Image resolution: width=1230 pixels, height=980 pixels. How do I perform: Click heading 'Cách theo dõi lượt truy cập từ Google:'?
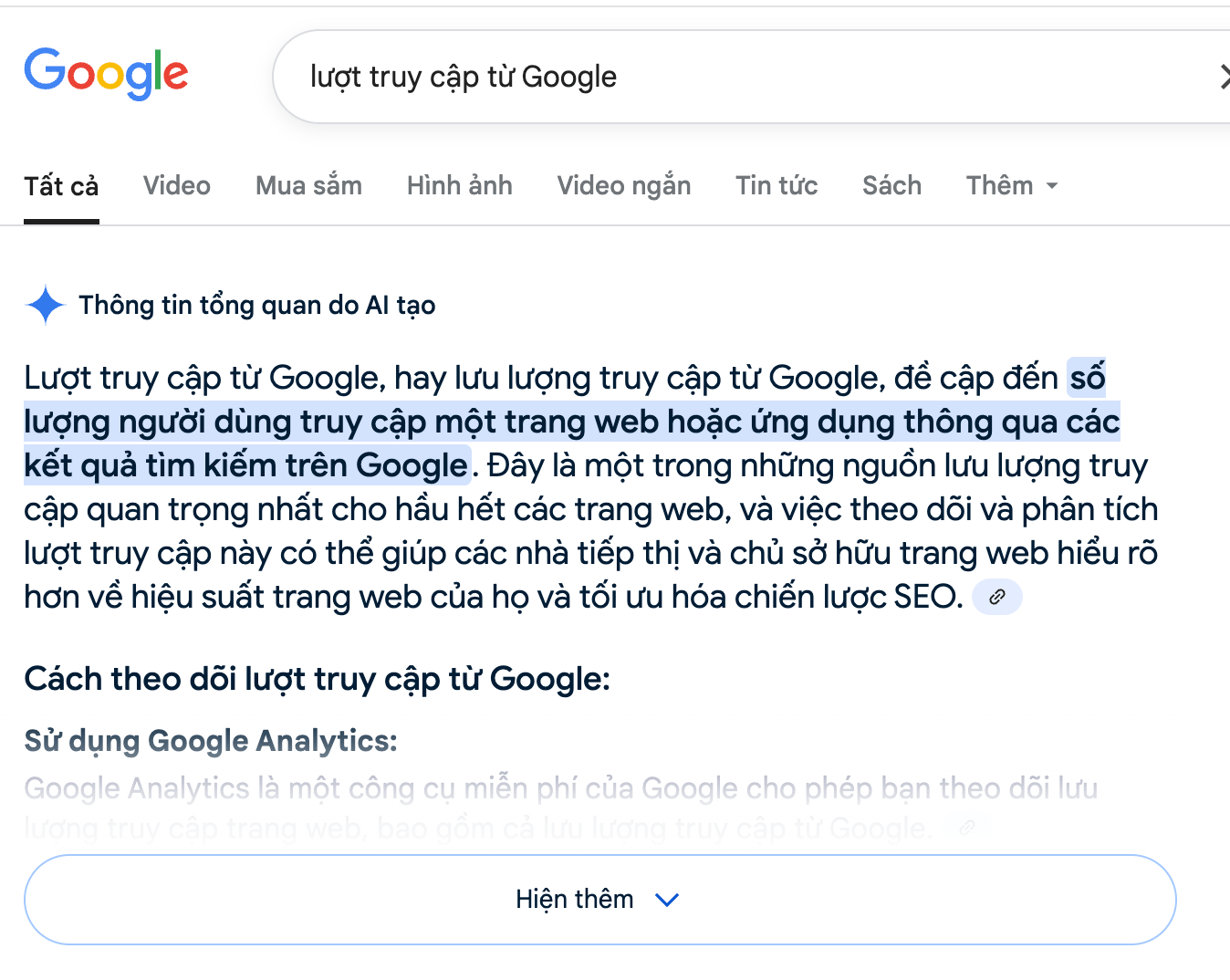tap(317, 679)
